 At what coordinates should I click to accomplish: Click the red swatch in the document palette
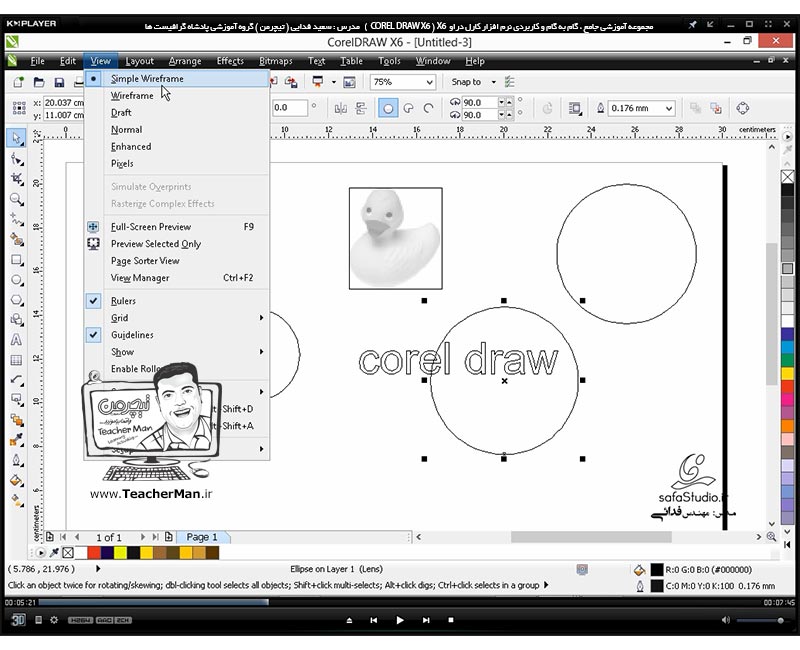94,553
